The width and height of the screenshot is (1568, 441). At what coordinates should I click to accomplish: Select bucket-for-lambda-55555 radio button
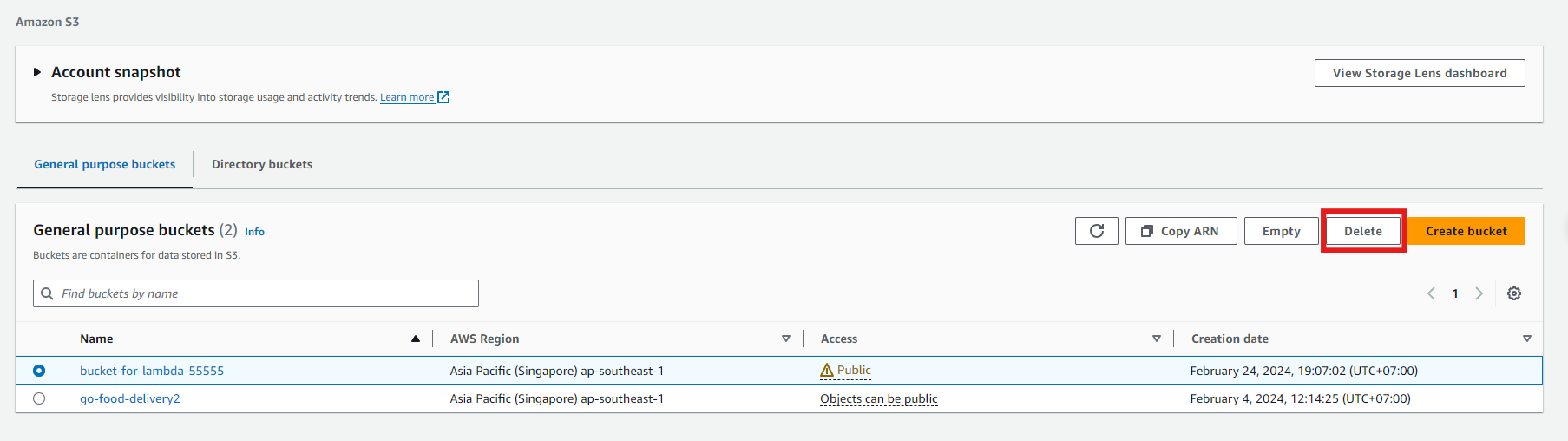[39, 371]
